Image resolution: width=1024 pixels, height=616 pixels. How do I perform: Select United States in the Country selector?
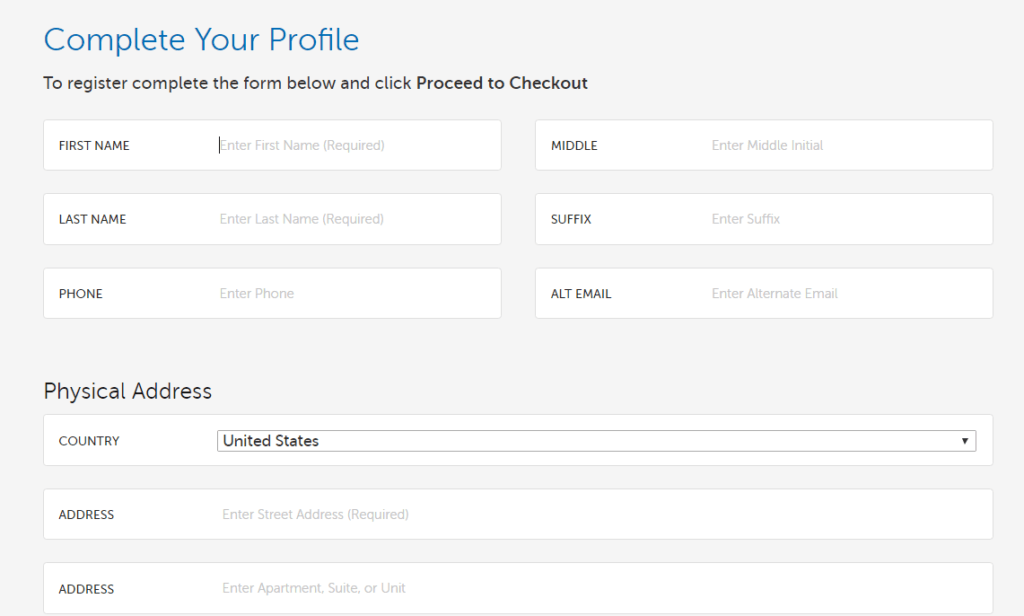(597, 440)
